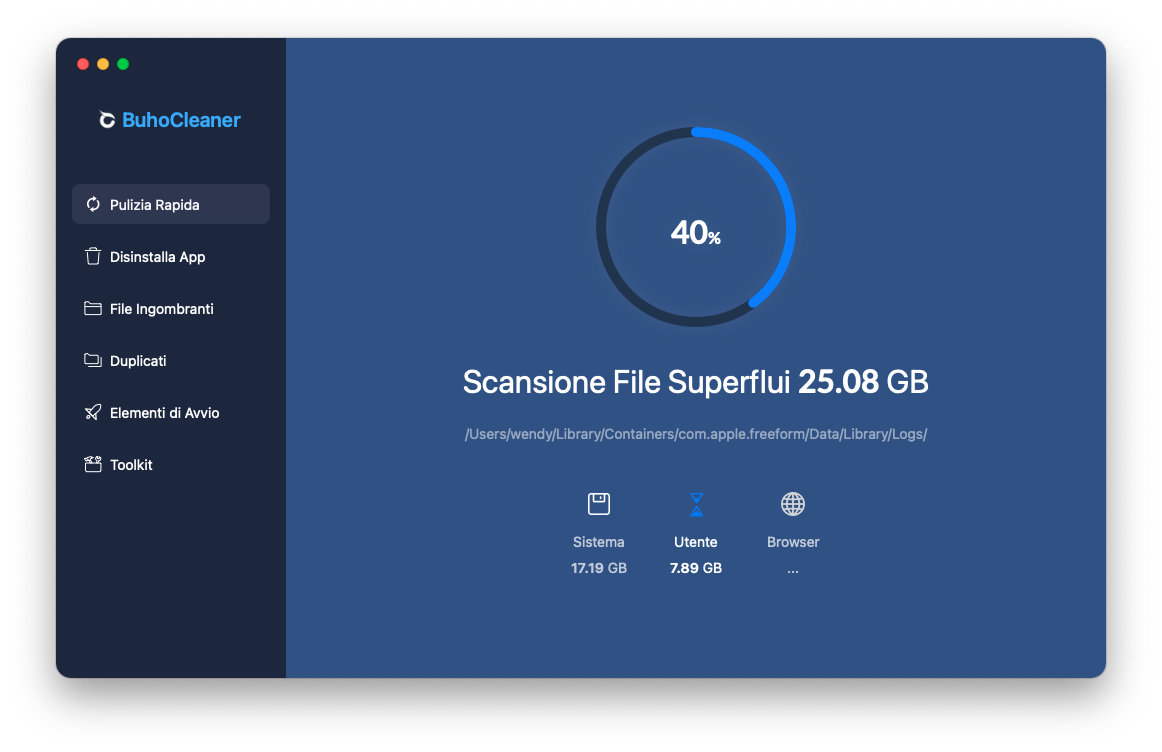Screen dimensions: 1162x752
Task: Click the scanned Logs folder path text
Action: click(x=696, y=434)
